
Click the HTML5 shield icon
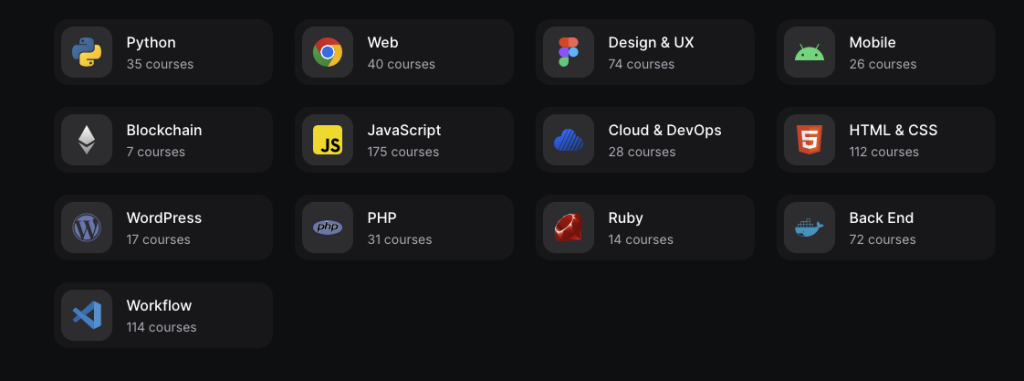pyautogui.click(x=809, y=140)
